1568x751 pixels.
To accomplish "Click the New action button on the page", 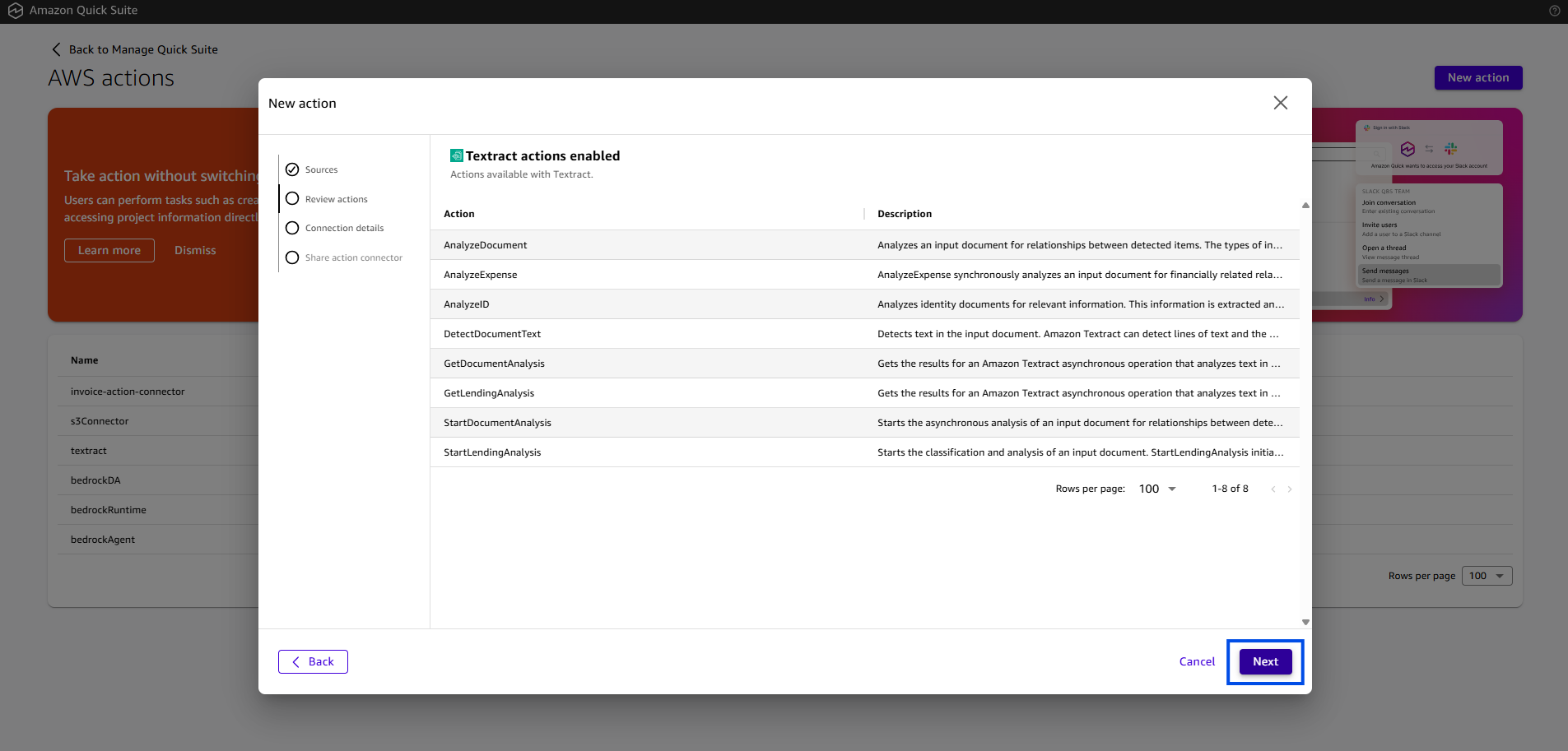I will point(1478,77).
